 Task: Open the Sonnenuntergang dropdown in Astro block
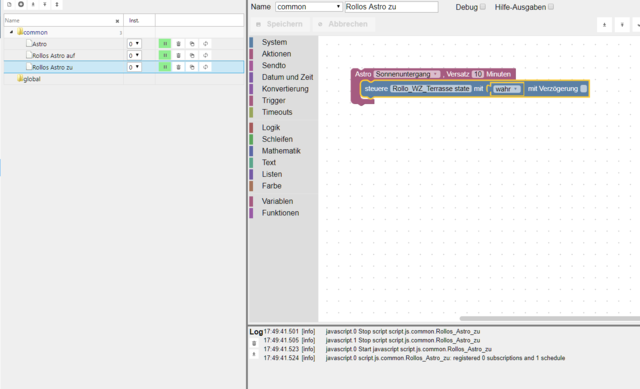[x=407, y=74]
